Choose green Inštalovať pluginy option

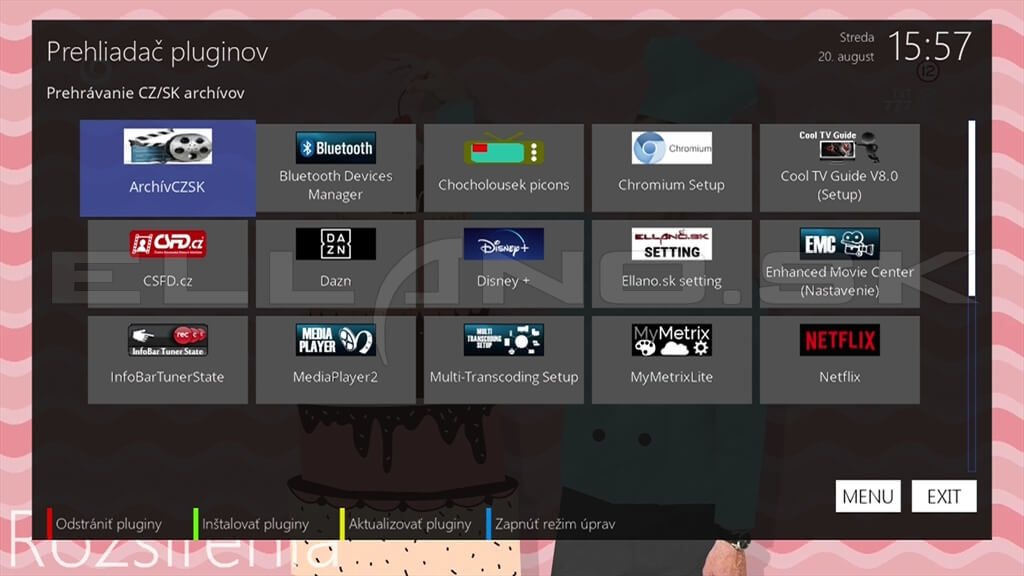pos(255,524)
